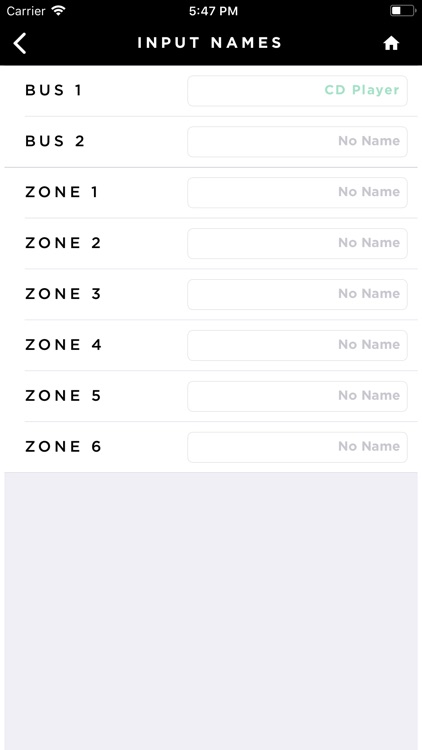
Task: Go to home via house icon
Action: (391, 44)
